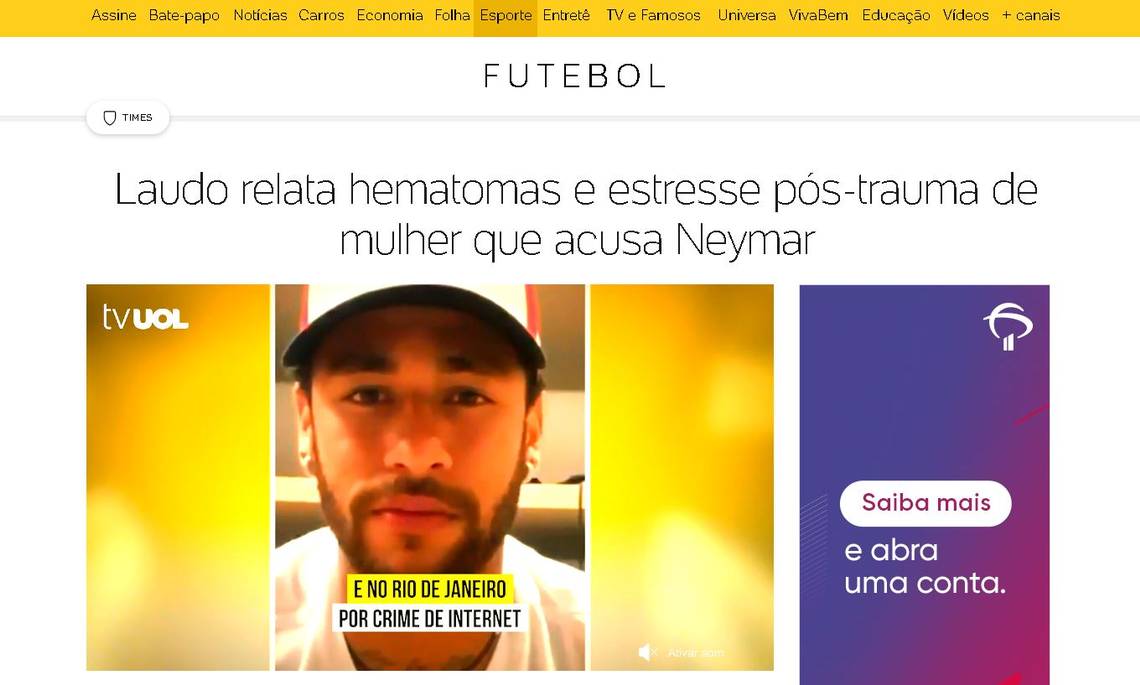The image size is (1140, 685).
Task: Open the Carros menu item
Action: point(321,15)
